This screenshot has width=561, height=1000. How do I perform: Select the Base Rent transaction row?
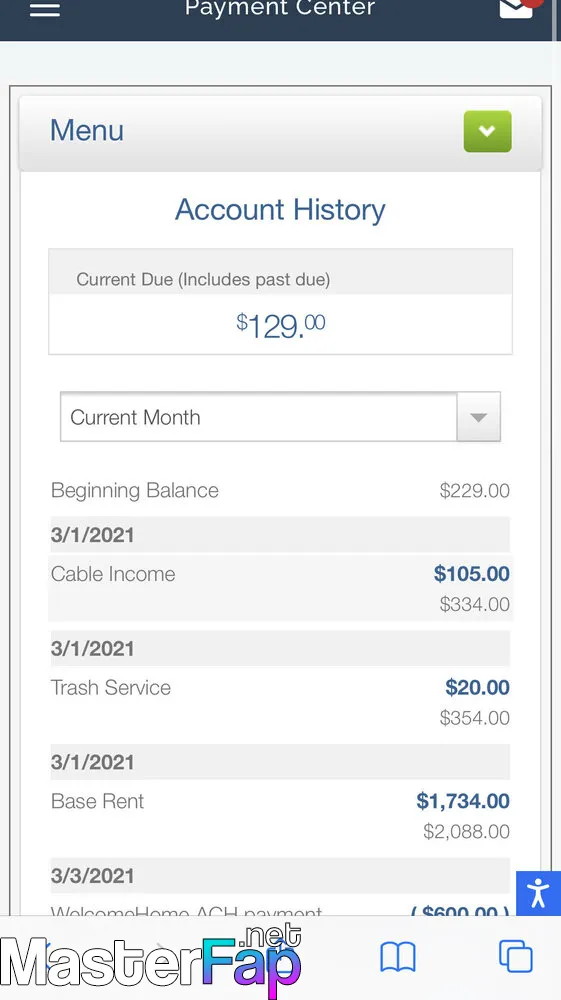point(280,816)
